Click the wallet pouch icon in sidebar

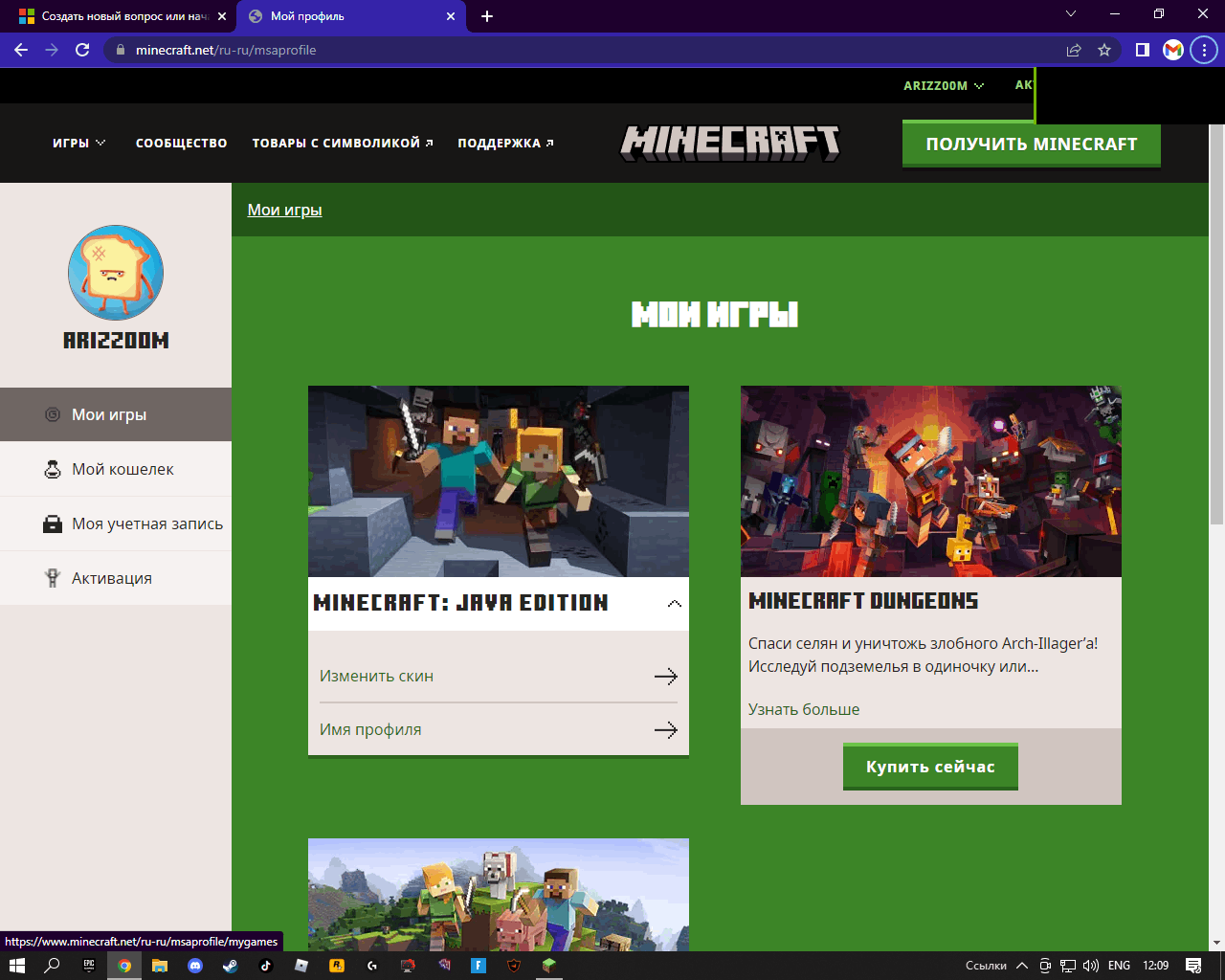[53, 469]
